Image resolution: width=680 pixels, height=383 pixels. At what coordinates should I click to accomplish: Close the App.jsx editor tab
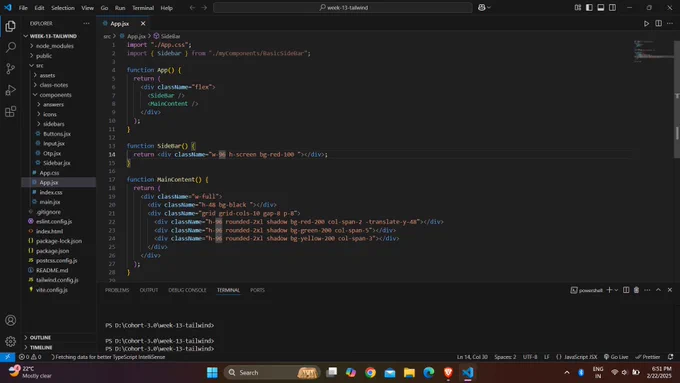[x=143, y=23]
